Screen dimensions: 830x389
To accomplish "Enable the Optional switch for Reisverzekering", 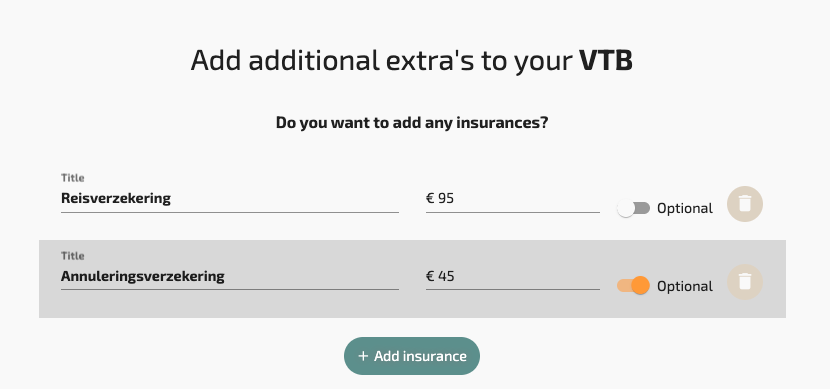I will (x=633, y=209).
